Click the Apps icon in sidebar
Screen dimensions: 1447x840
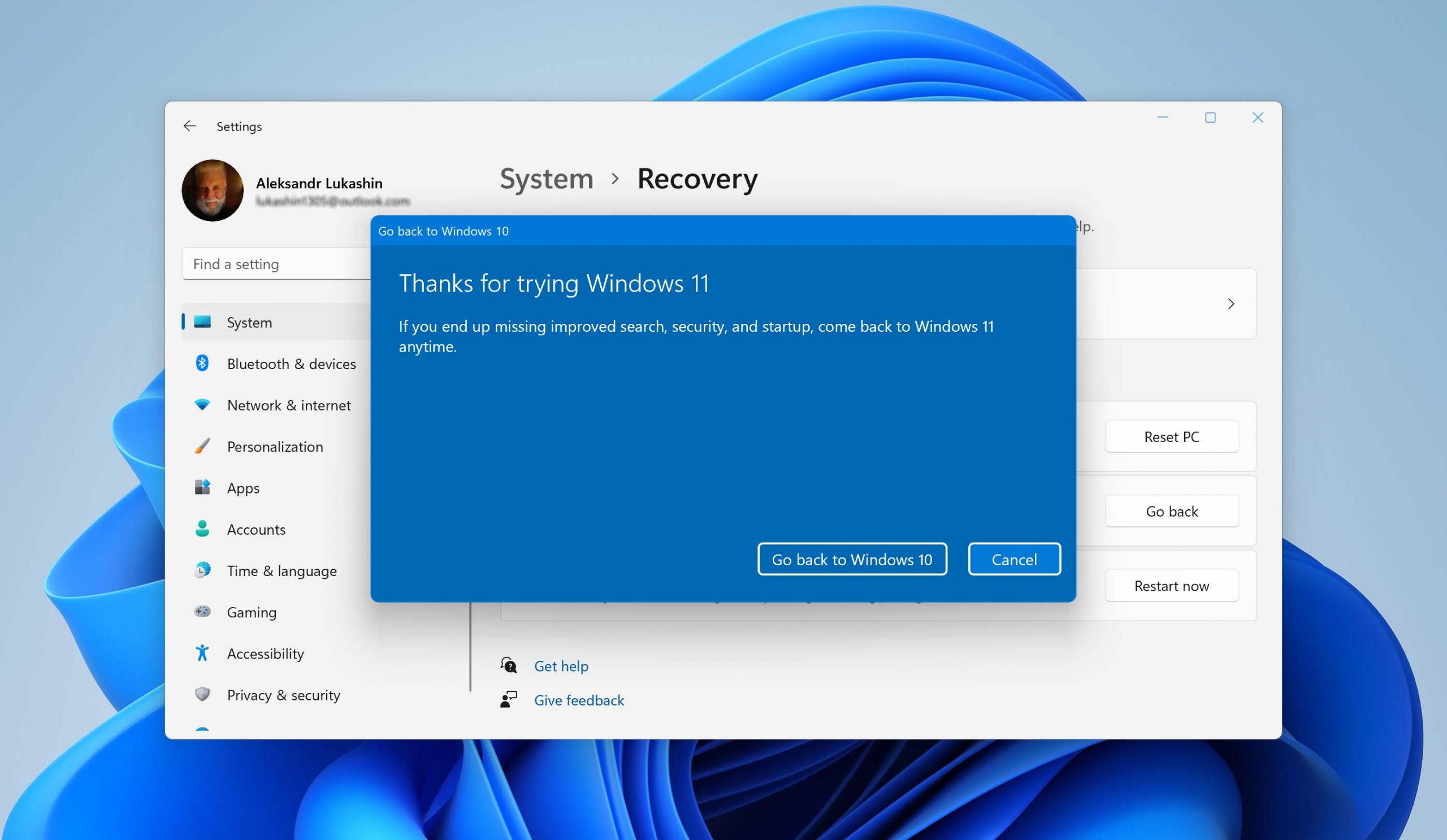tap(202, 487)
